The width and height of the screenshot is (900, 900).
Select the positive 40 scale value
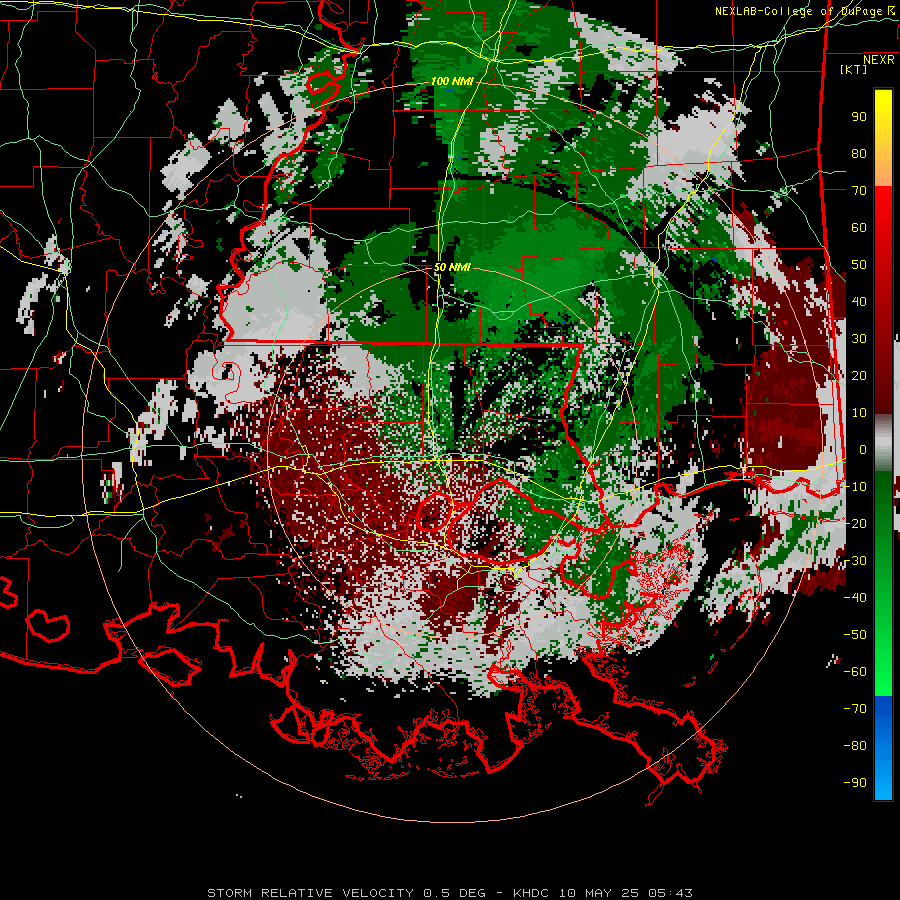pyautogui.click(x=859, y=301)
